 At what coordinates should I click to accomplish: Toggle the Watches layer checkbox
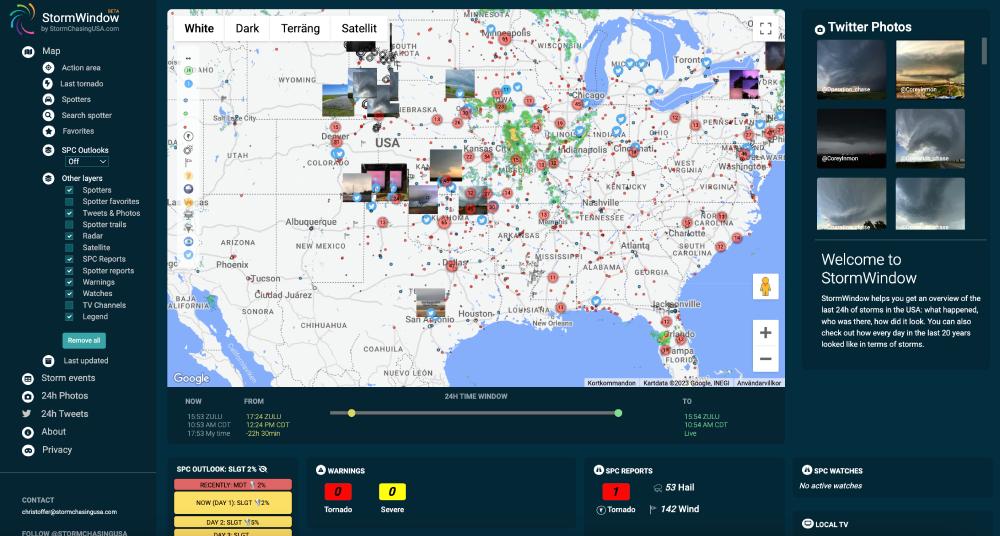[69, 294]
